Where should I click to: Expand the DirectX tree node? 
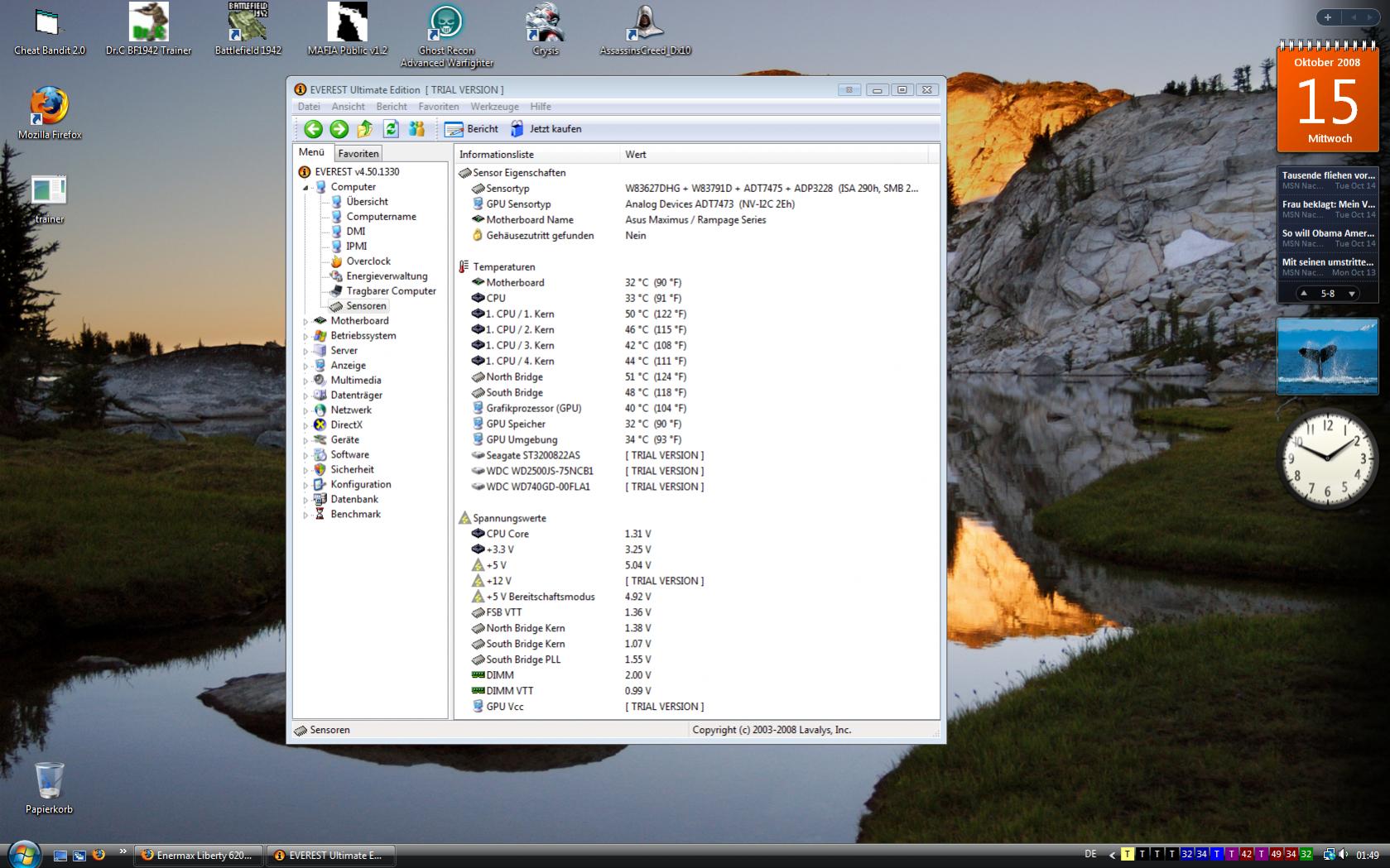305,425
